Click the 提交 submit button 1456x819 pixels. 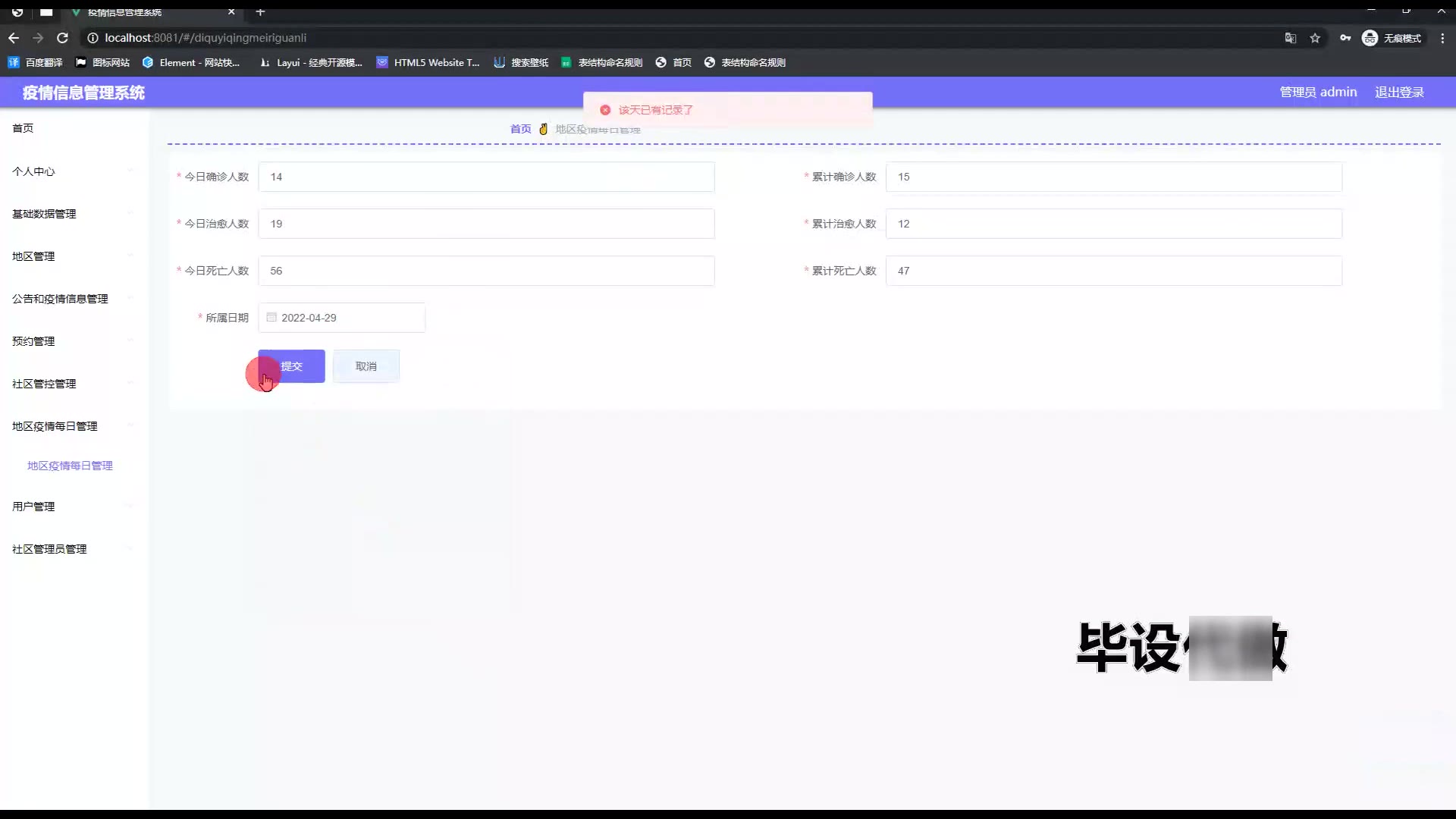tap(292, 366)
